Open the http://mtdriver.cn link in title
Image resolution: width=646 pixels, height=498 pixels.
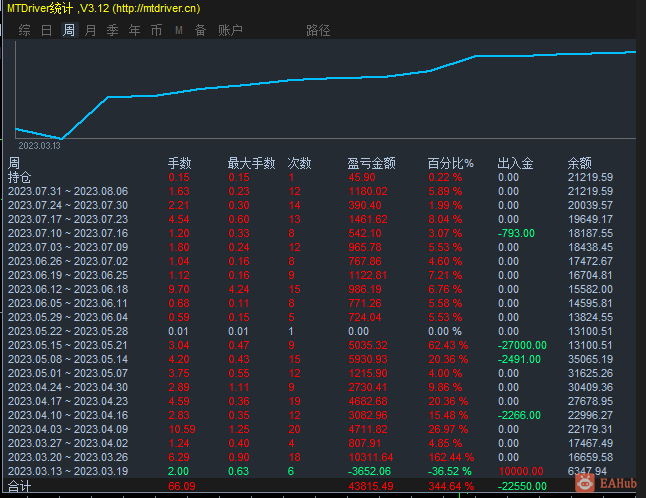point(157,8)
